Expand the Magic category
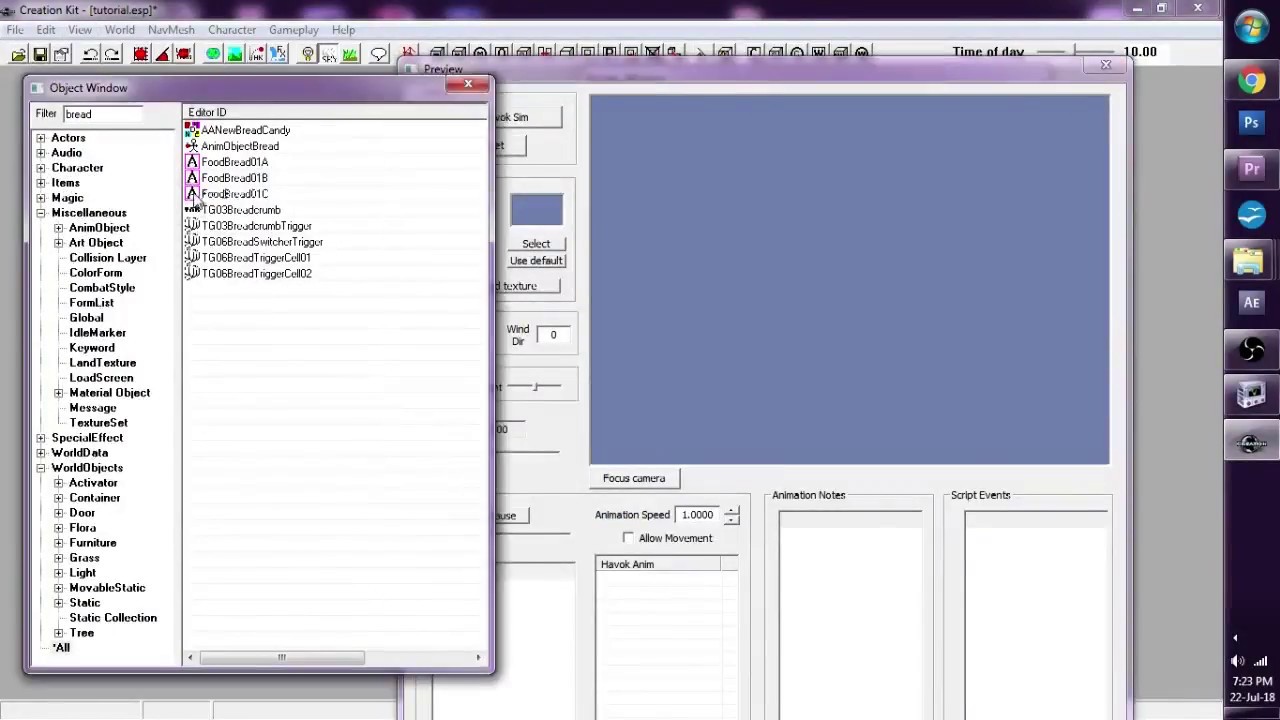Image resolution: width=1280 pixels, height=720 pixels. pyautogui.click(x=41, y=198)
